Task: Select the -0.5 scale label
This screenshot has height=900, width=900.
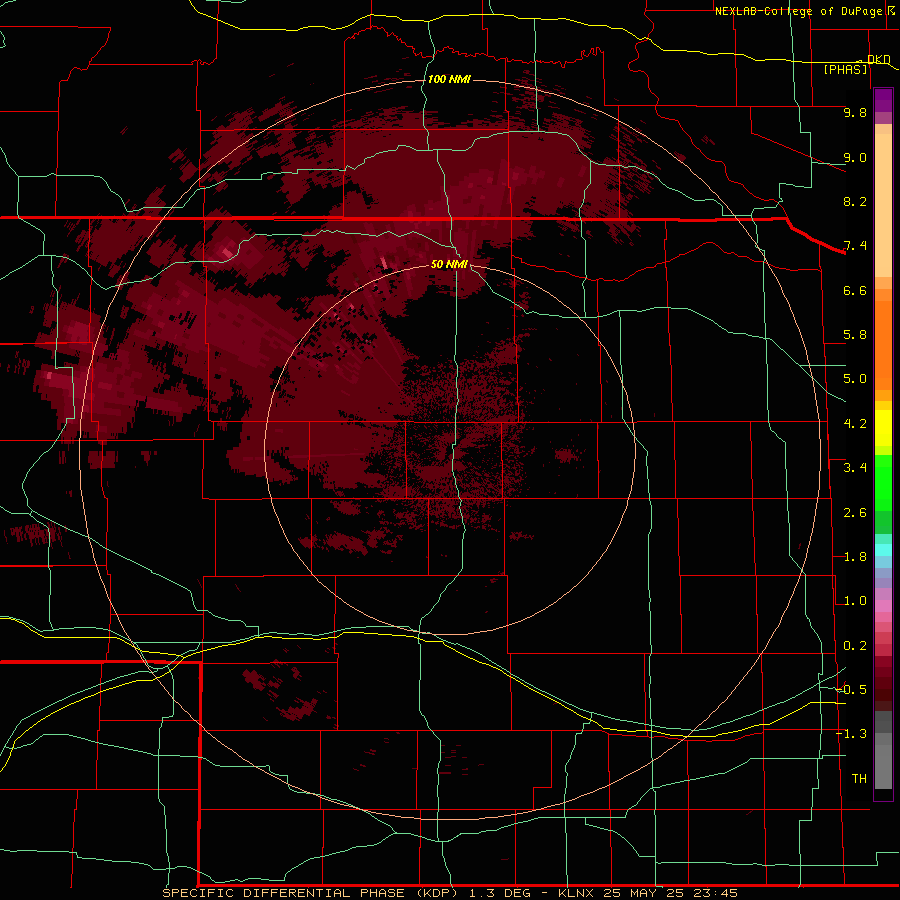Action: (x=852, y=690)
